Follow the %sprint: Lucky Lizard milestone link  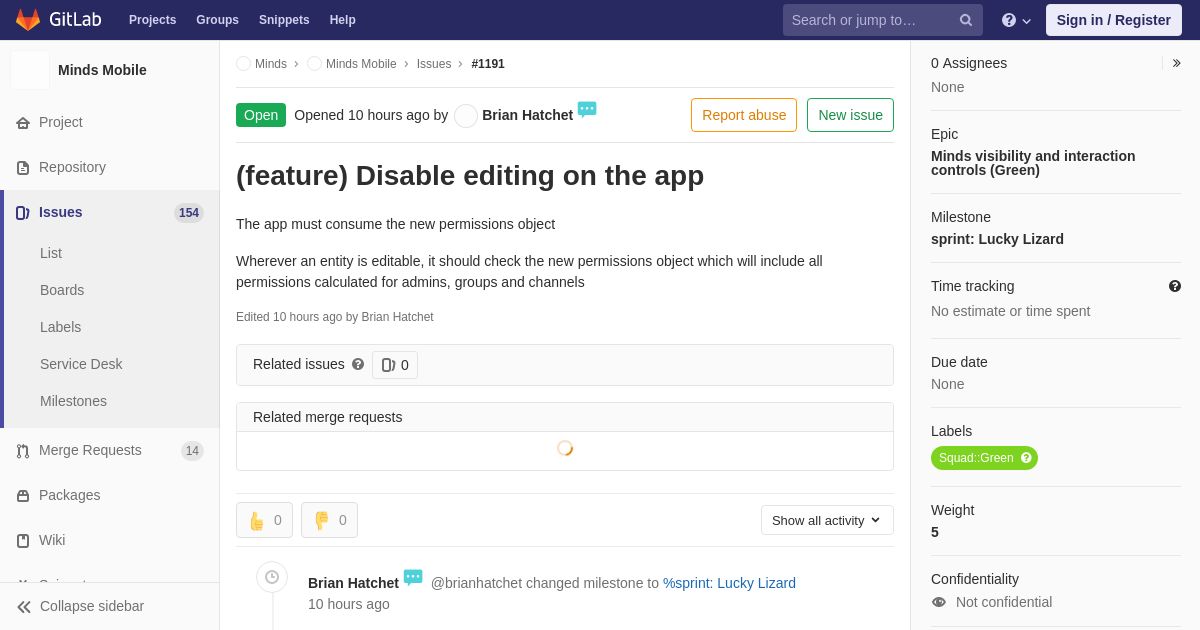click(729, 583)
